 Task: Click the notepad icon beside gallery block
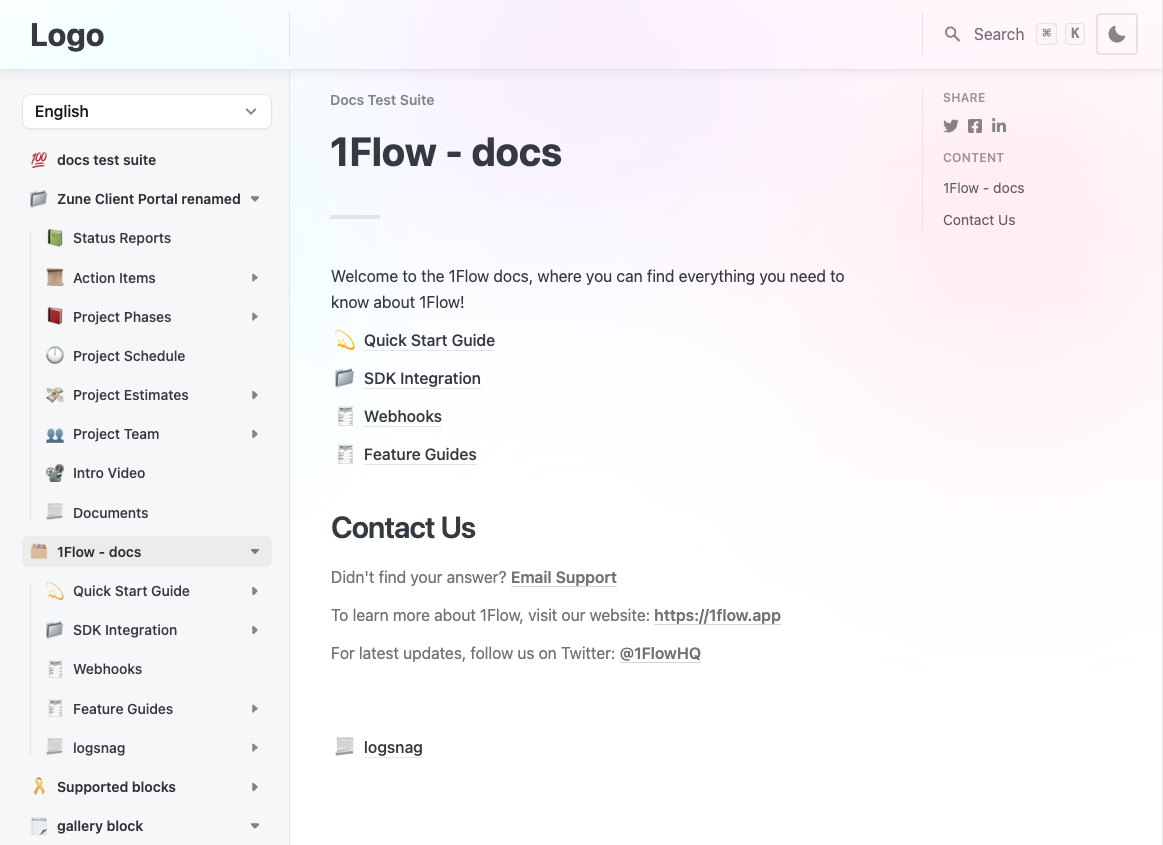39,826
